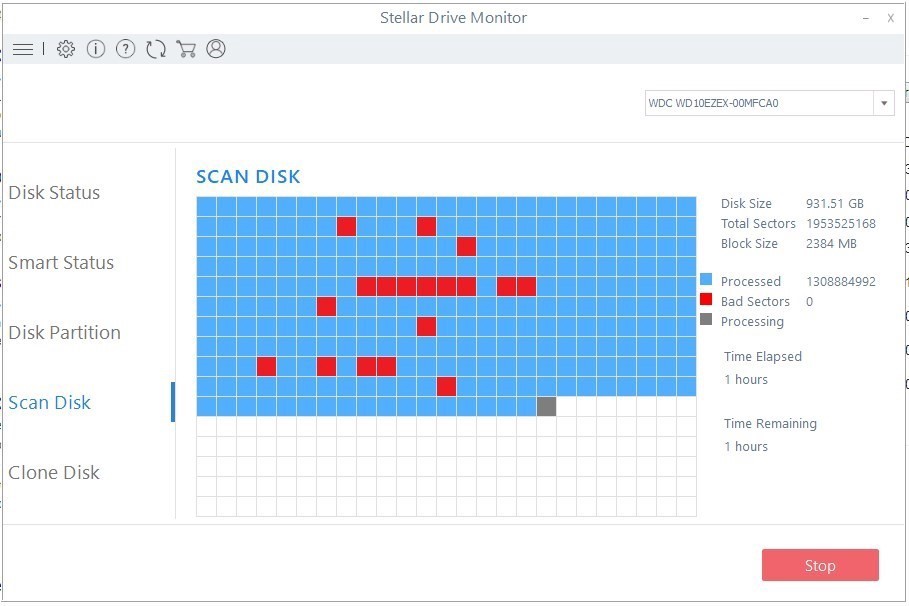Go to Disk Partition view
Screen dimensions: 909x606
64,333
